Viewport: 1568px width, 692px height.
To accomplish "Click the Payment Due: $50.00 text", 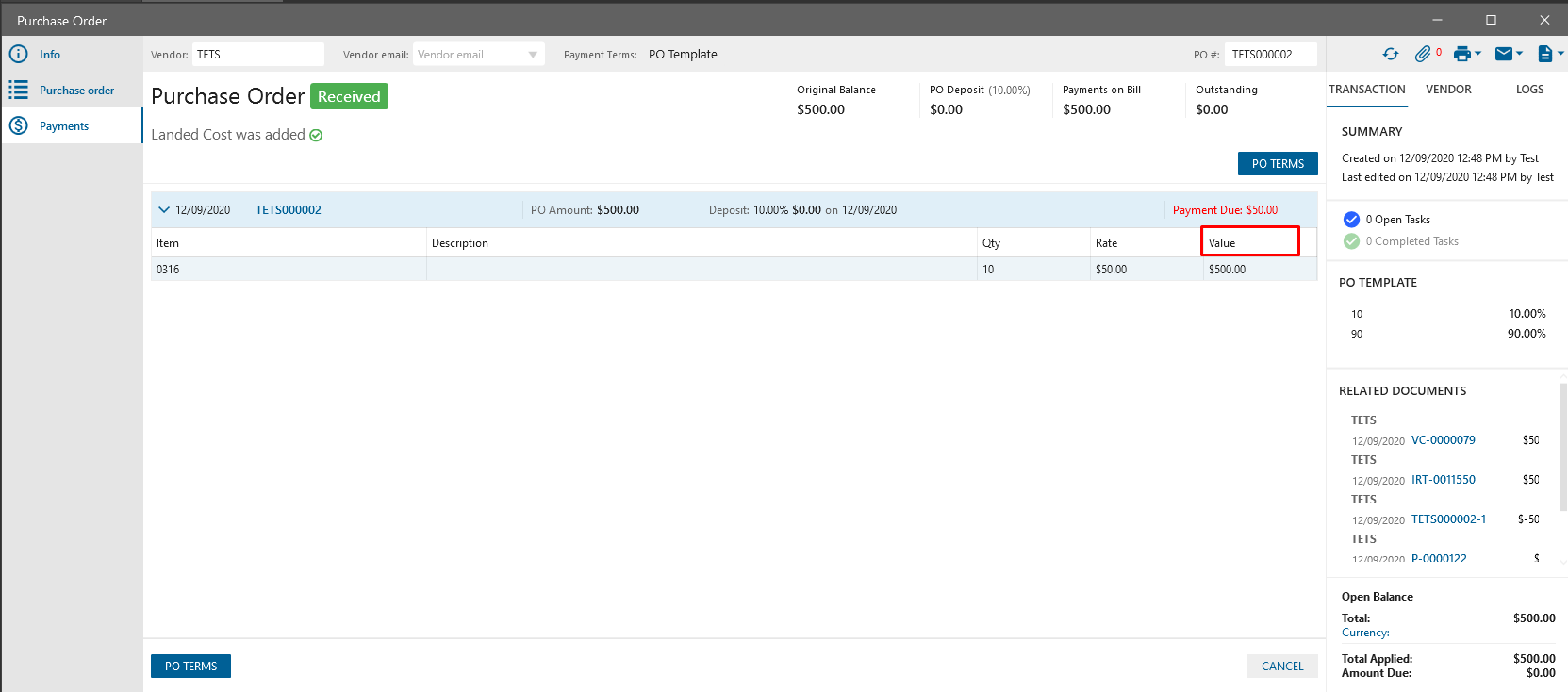I will coord(1225,210).
